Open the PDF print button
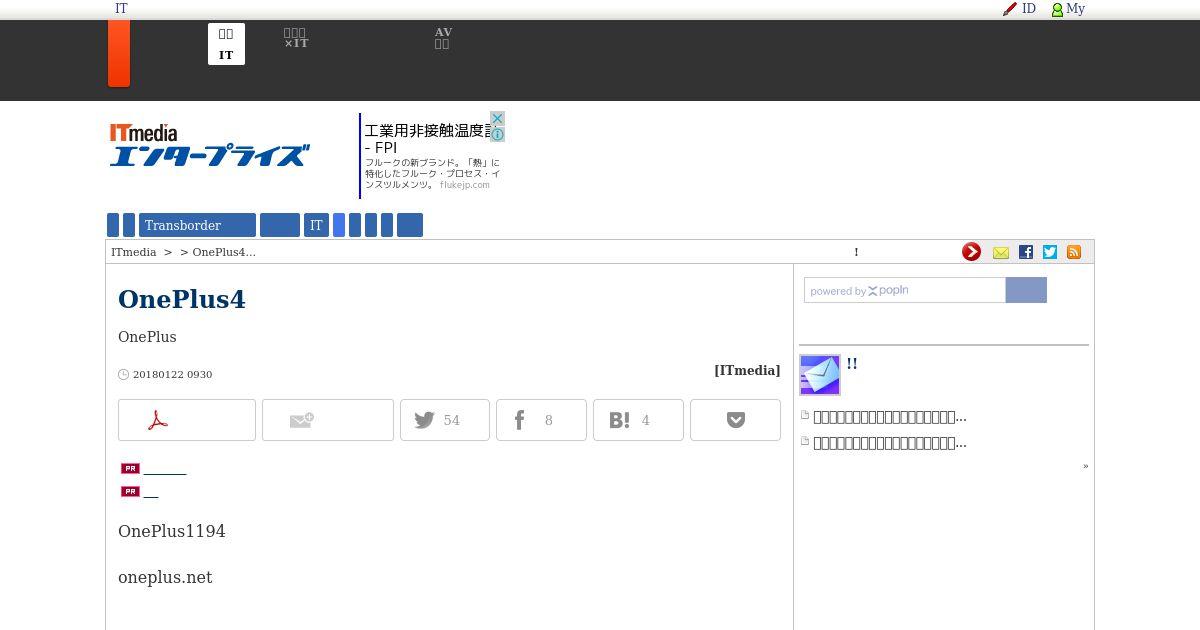Image resolution: width=1200 pixels, height=630 pixels. click(187, 420)
